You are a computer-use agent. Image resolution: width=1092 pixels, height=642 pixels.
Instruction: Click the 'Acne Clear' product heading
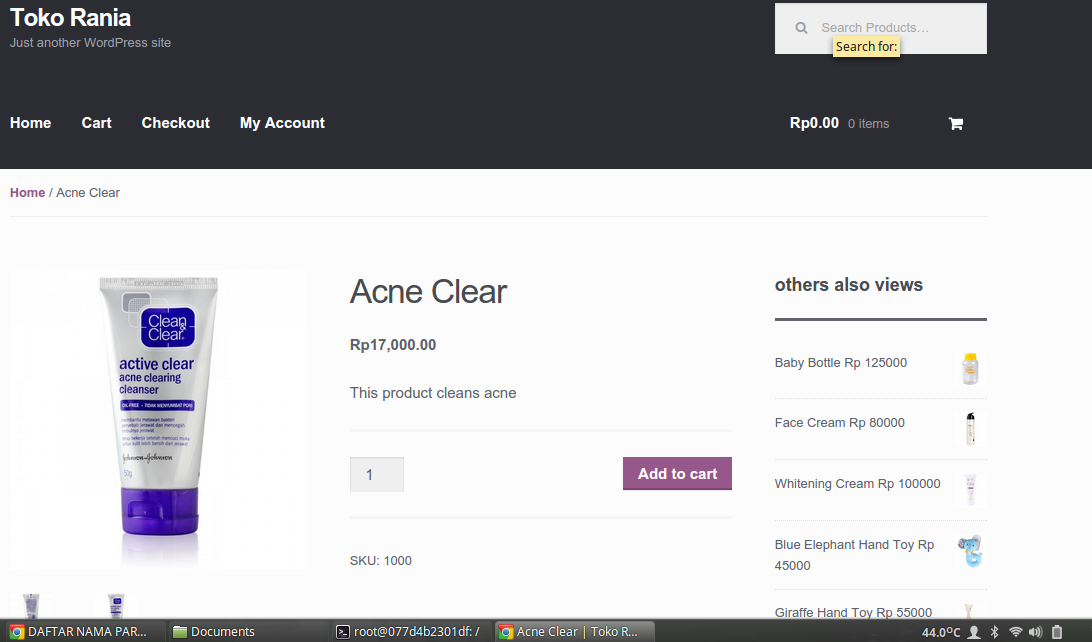coord(428,291)
